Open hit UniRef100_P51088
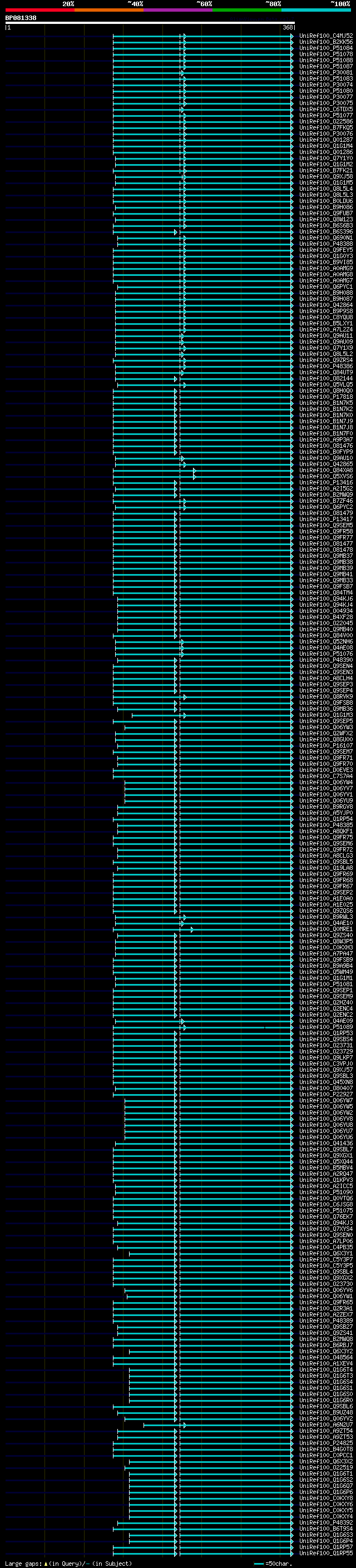 pos(326,60)
